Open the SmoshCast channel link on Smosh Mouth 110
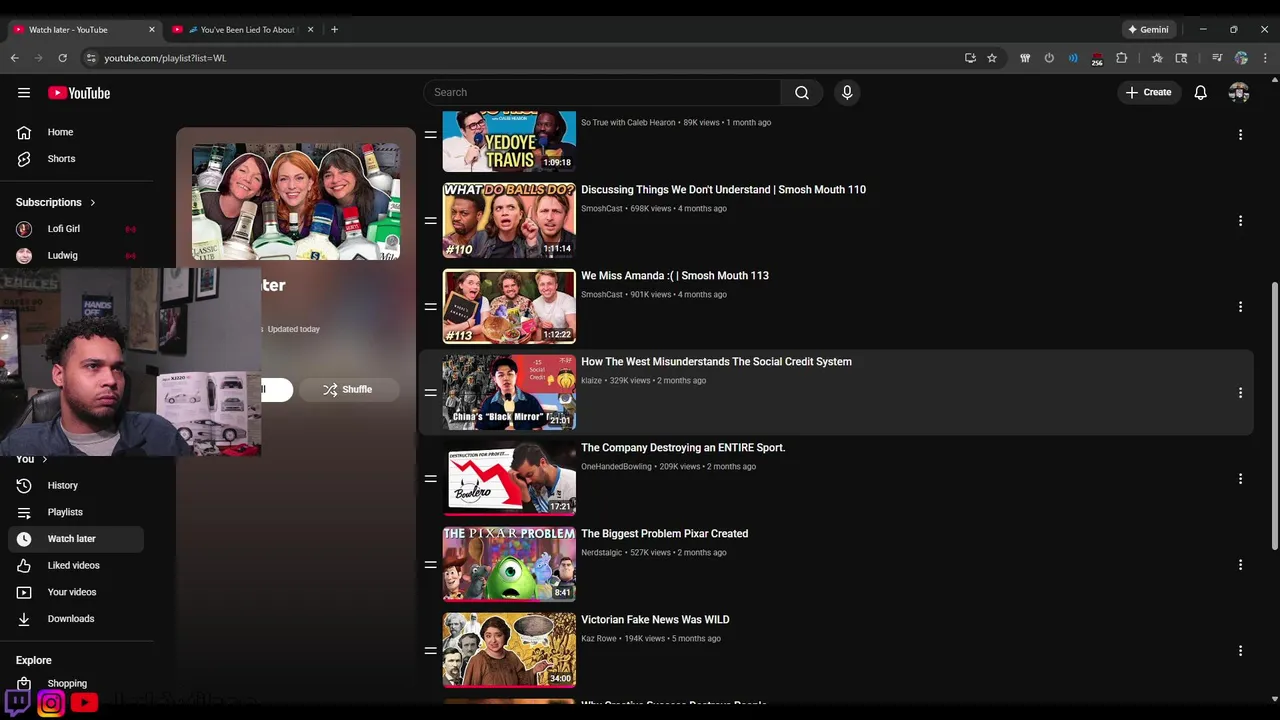Viewport: 1280px width, 720px height. click(x=602, y=209)
